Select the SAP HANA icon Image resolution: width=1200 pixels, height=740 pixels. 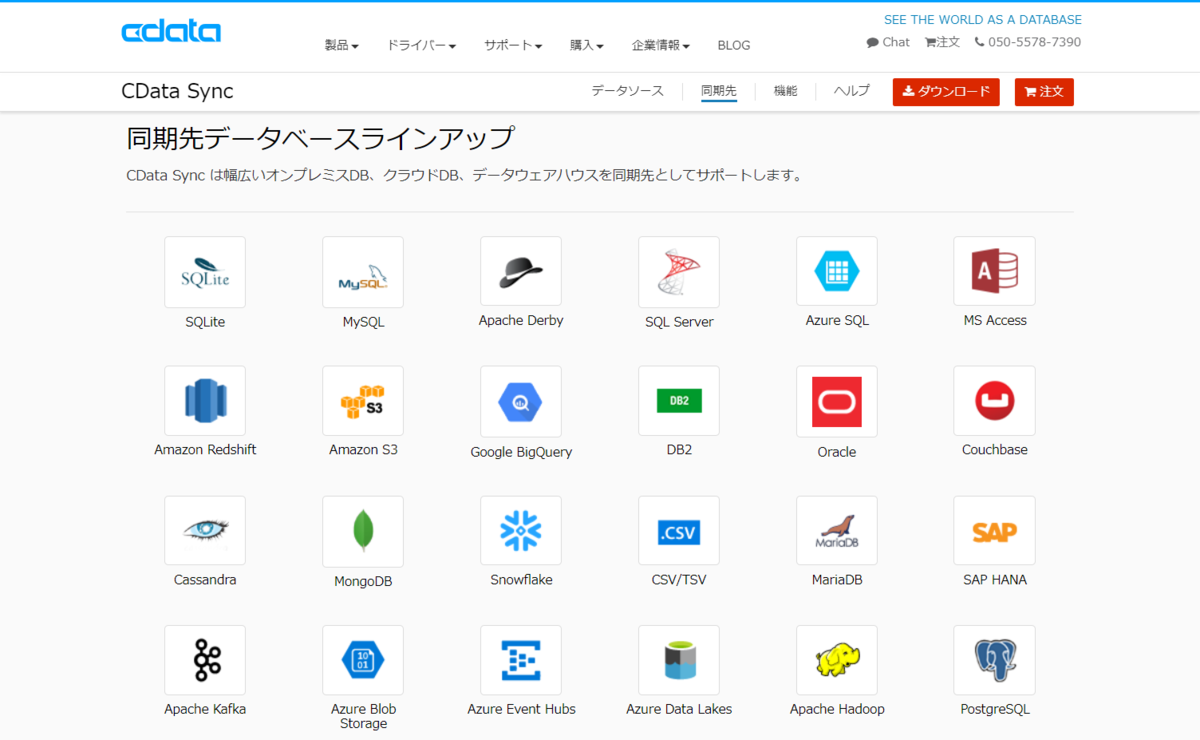click(995, 530)
